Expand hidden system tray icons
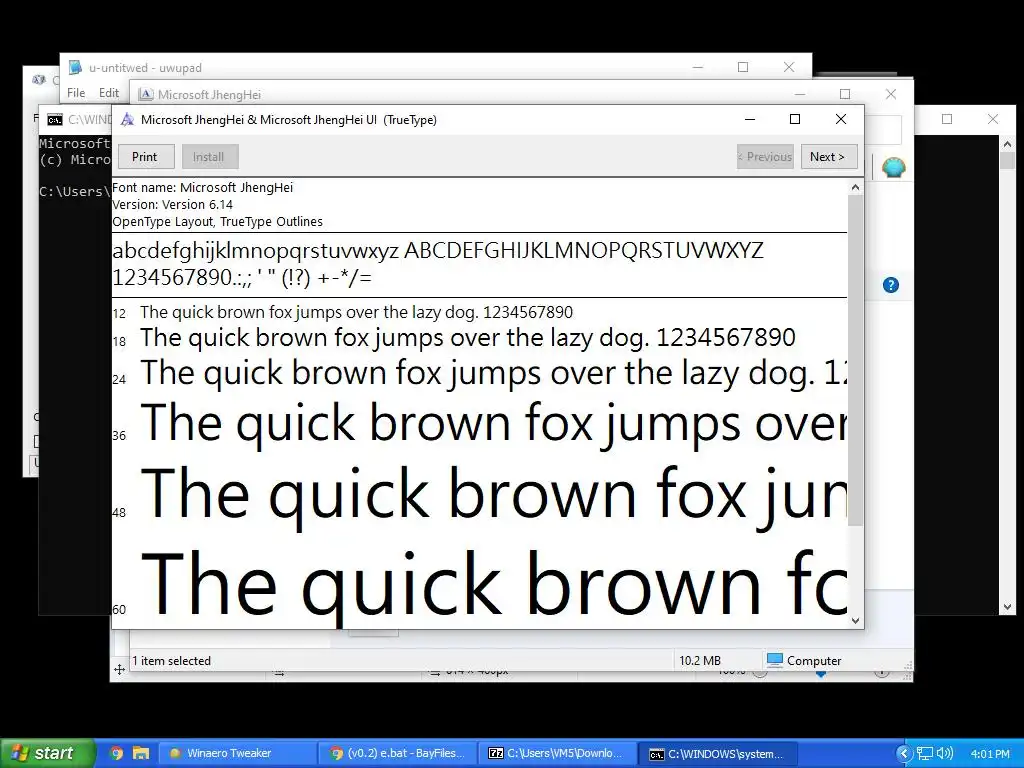 [904, 753]
